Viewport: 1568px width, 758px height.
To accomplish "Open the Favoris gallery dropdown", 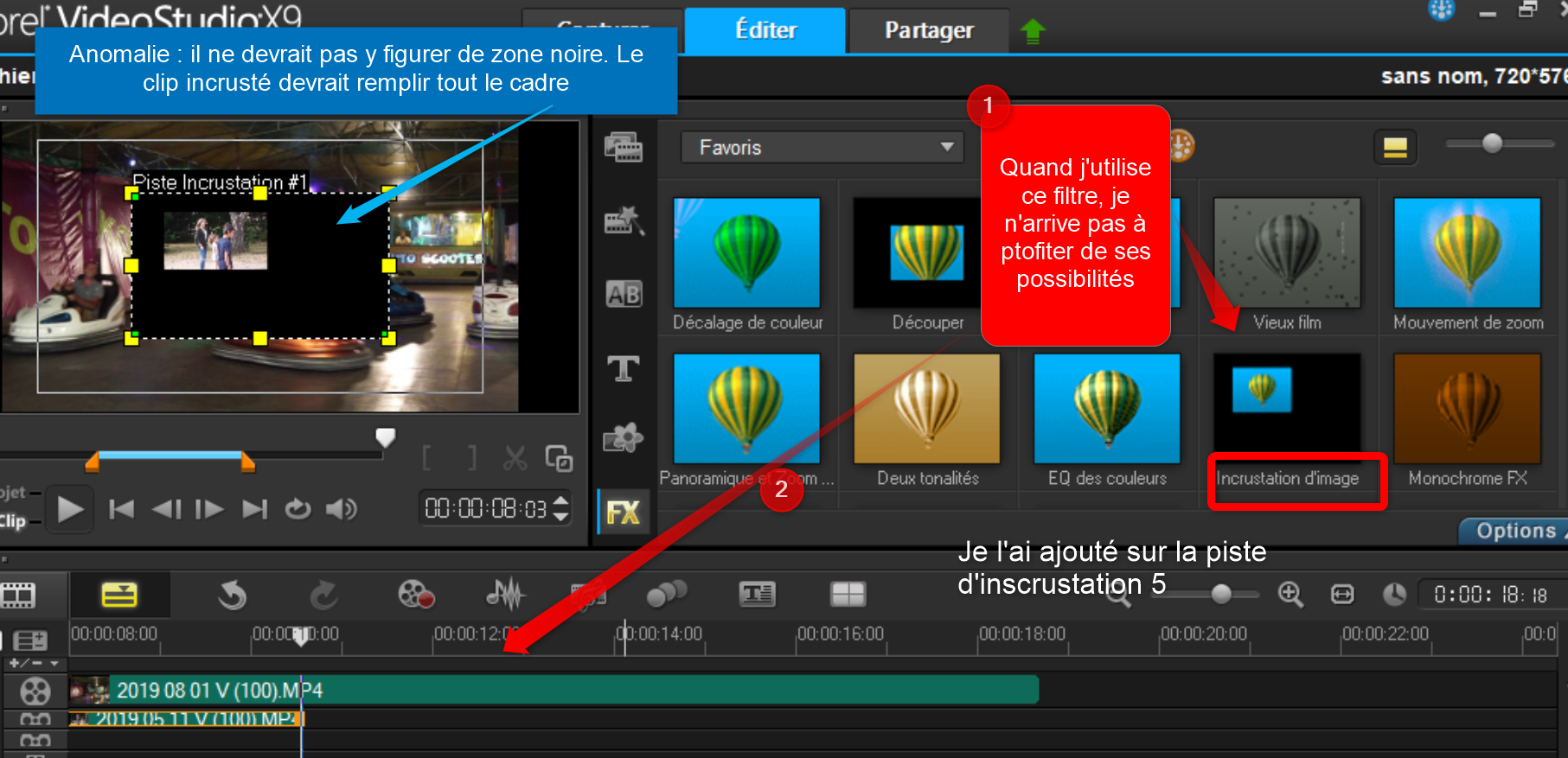I will [822, 148].
